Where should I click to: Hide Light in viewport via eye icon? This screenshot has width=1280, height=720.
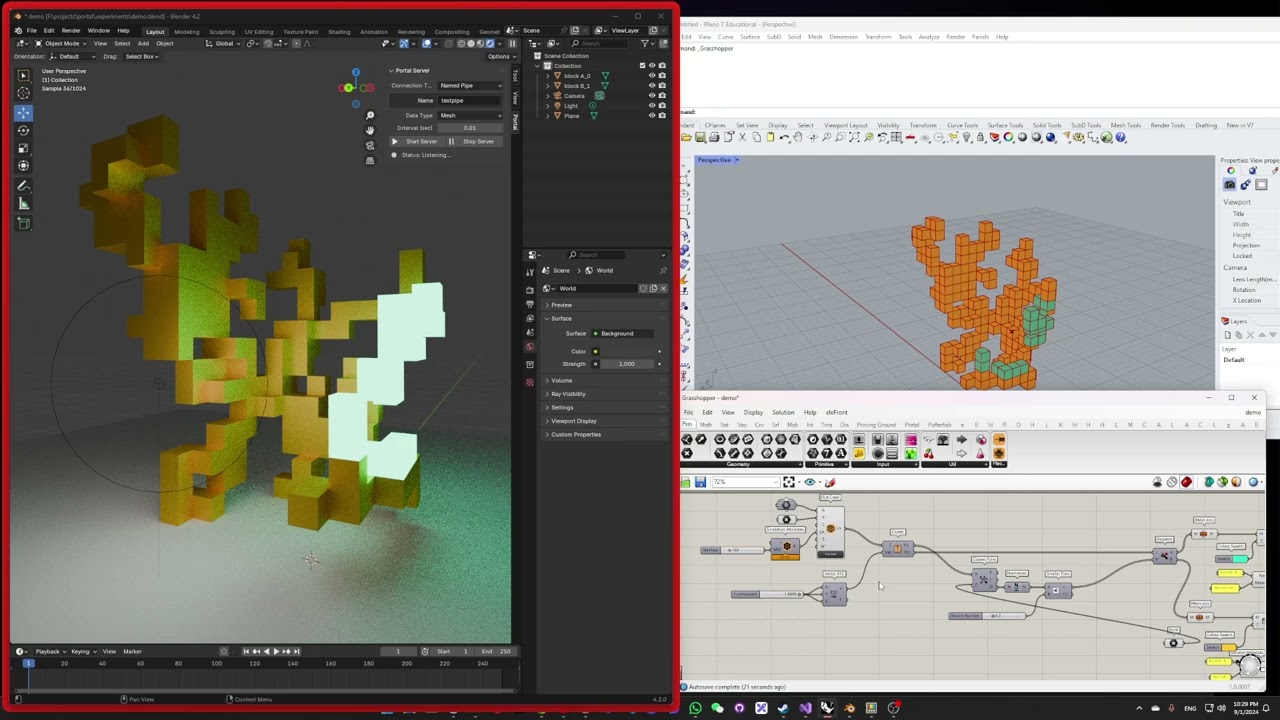tap(652, 106)
